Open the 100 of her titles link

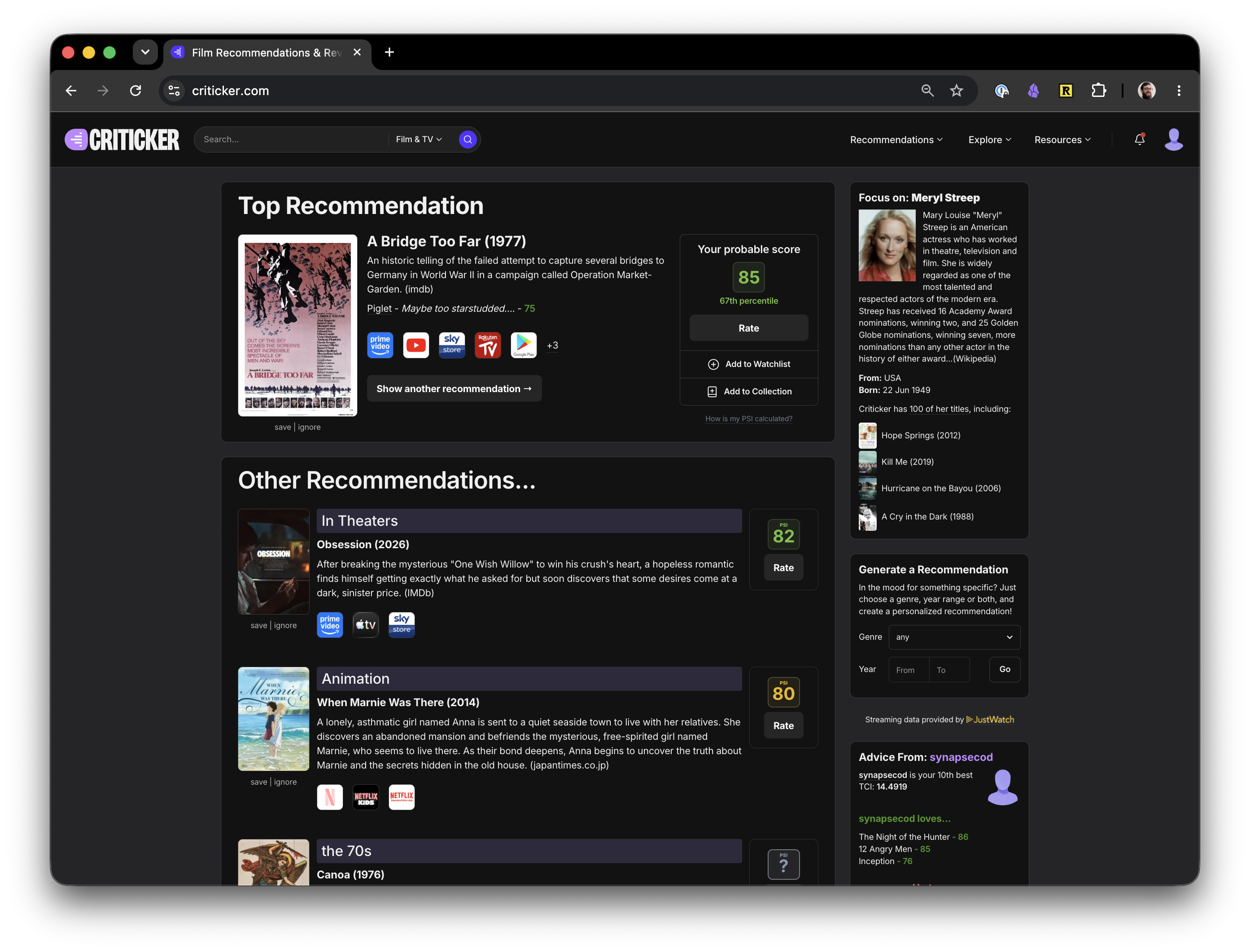[939, 409]
